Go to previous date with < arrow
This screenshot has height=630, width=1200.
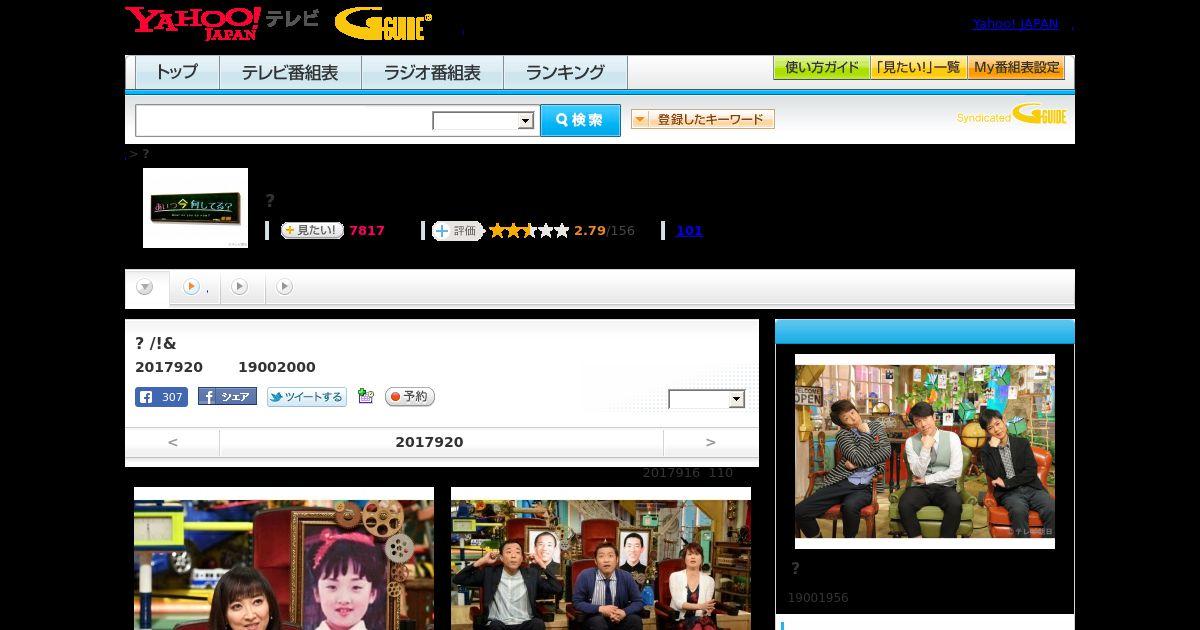pyautogui.click(x=172, y=442)
